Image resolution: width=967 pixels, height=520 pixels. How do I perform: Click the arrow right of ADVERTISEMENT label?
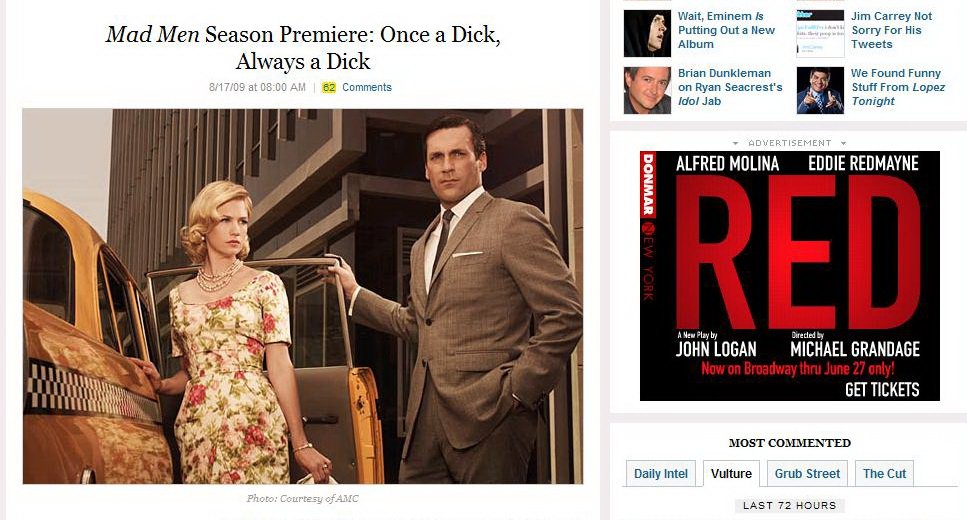pyautogui.click(x=843, y=143)
